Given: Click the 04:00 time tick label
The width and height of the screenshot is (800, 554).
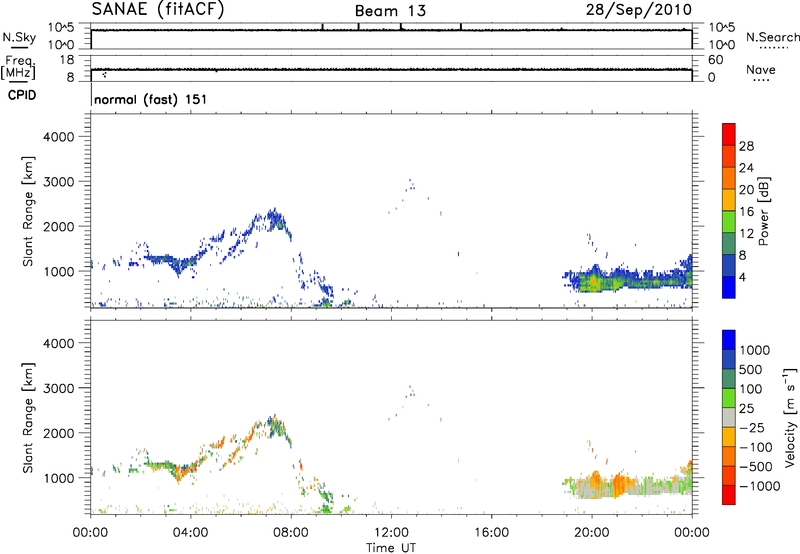Looking at the screenshot, I should pos(191,533).
